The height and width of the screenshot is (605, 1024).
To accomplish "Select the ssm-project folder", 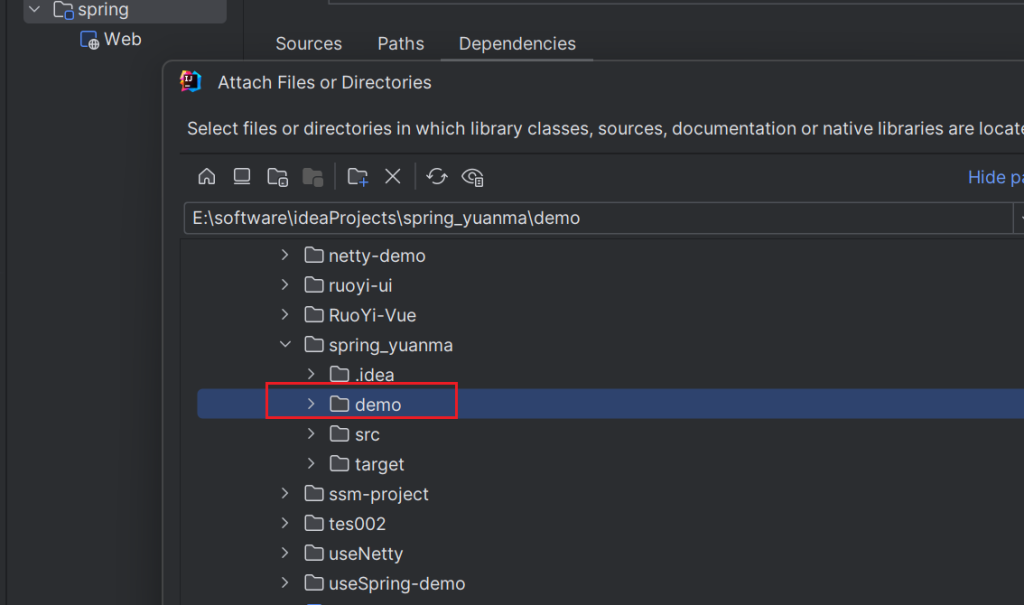I will coord(378,494).
